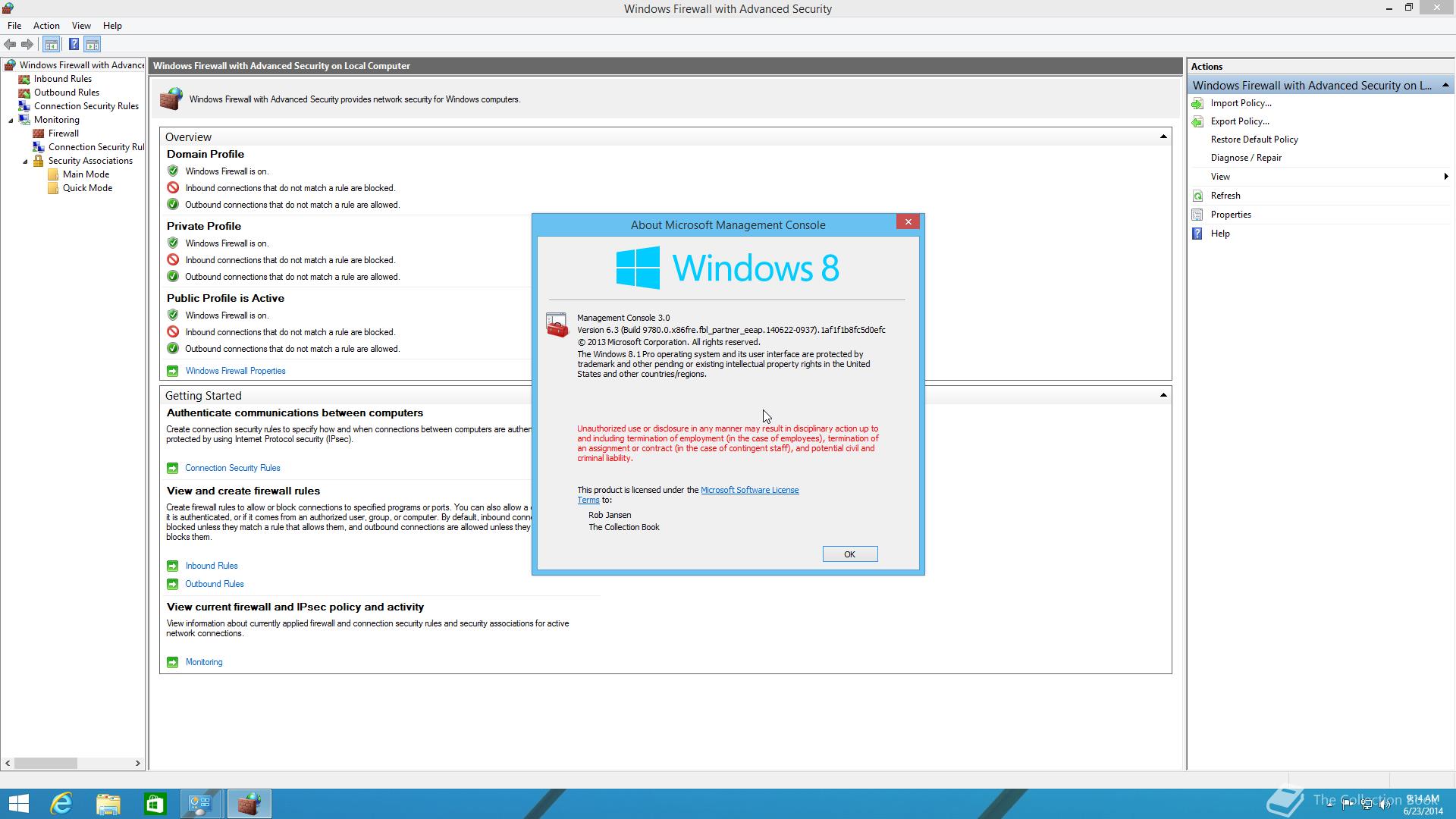Open the Quick Mode folder
The height and width of the screenshot is (819, 1456).
[87, 188]
